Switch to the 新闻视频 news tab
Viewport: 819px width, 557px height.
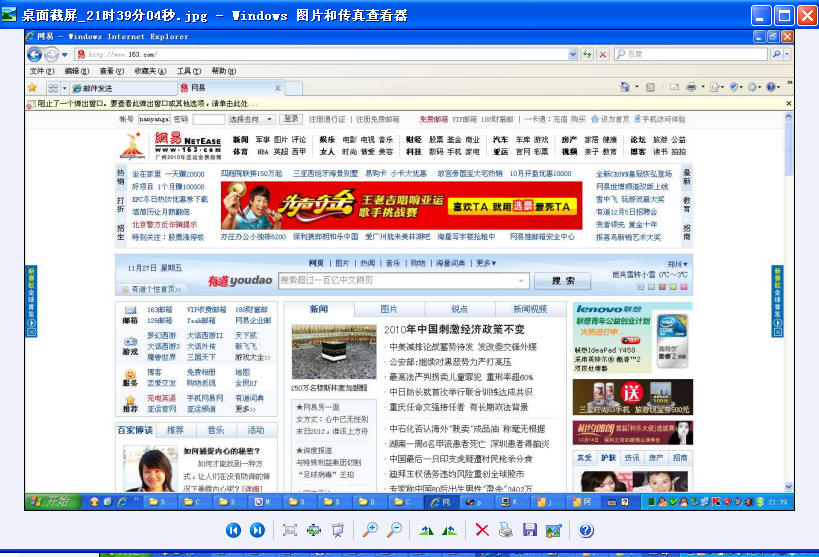[x=530, y=309]
